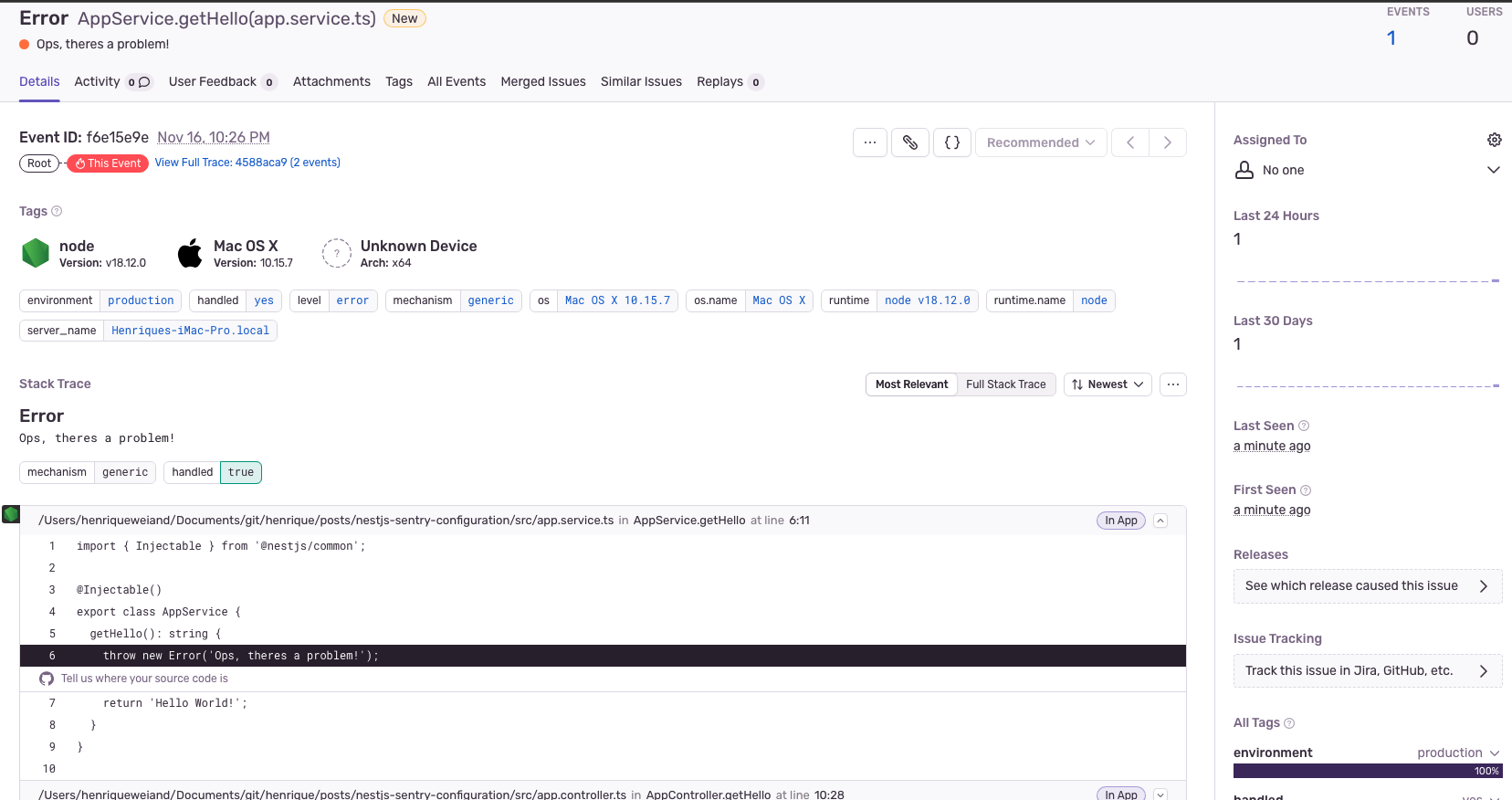Click the No one user avatar icon
Screen dimensions: 1512x800
pyautogui.click(x=1244, y=170)
